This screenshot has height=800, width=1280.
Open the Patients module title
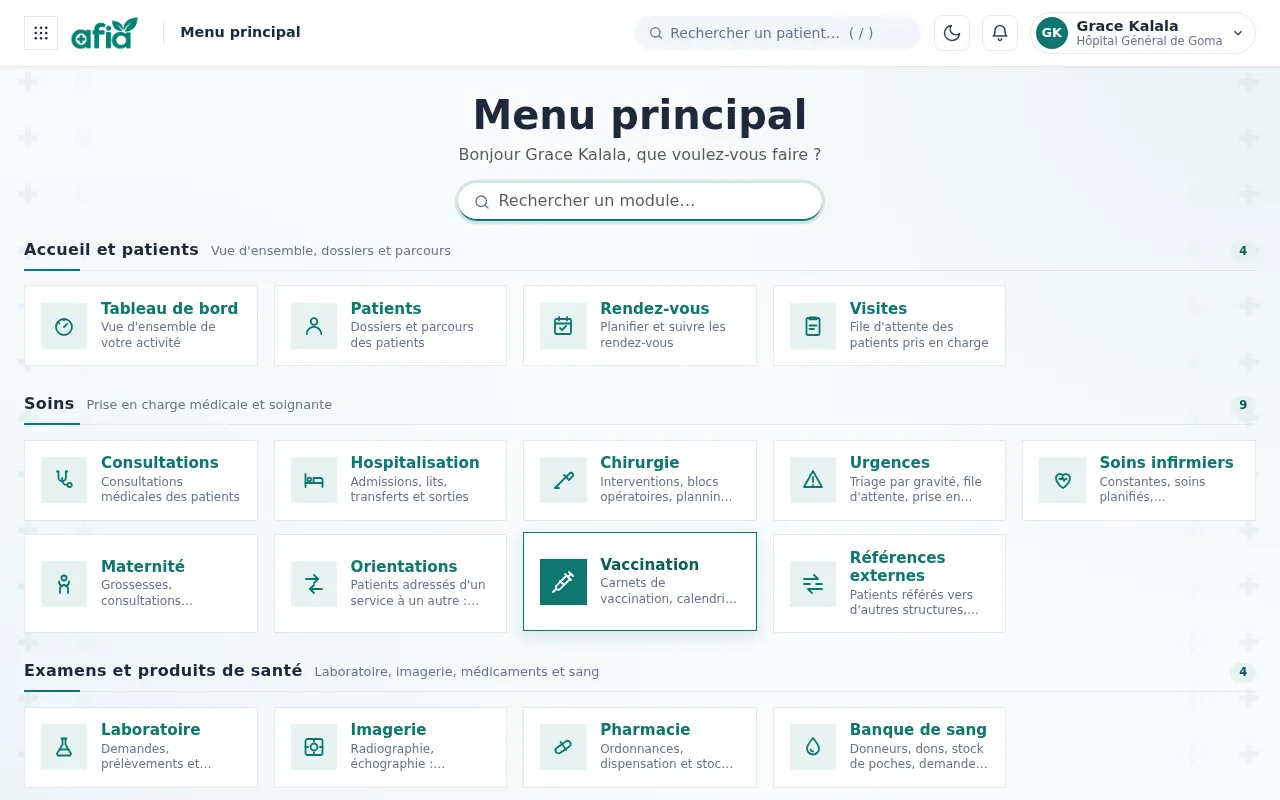coord(386,308)
